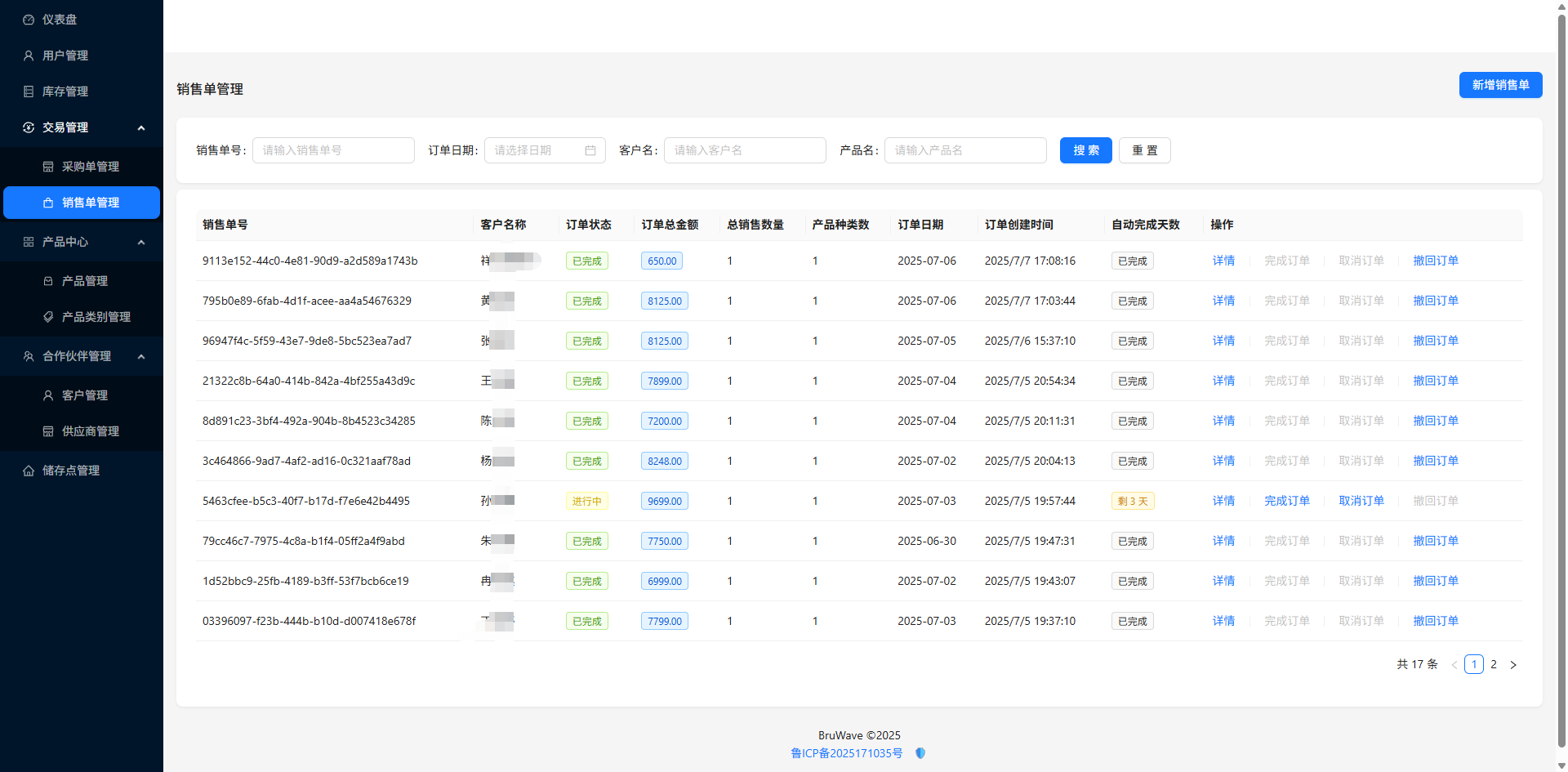Screen dimensions: 1568x772
Task: Click the dashboard gauge icon in sidebar
Action: (29, 20)
